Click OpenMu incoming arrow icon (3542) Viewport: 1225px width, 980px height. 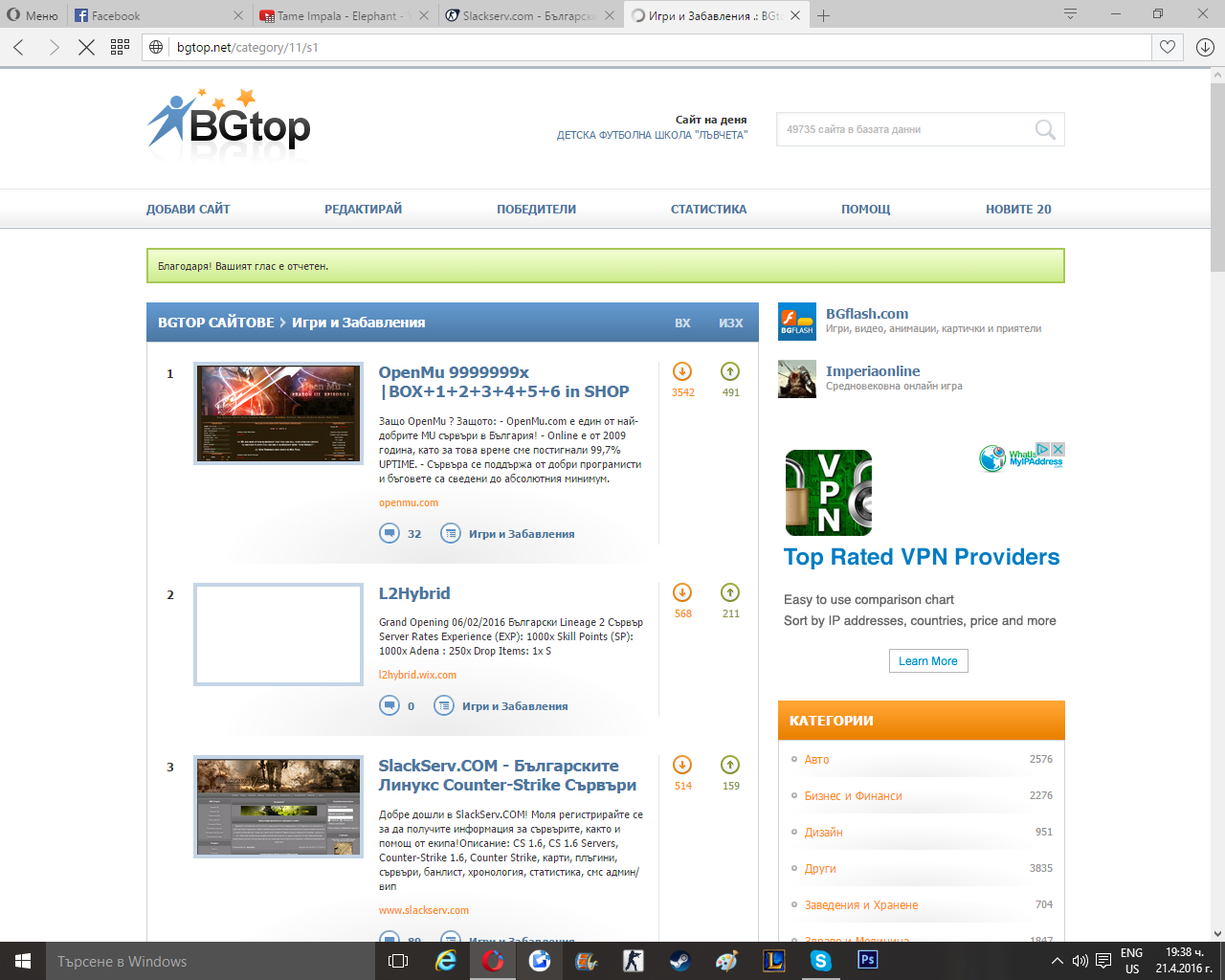[x=682, y=371]
